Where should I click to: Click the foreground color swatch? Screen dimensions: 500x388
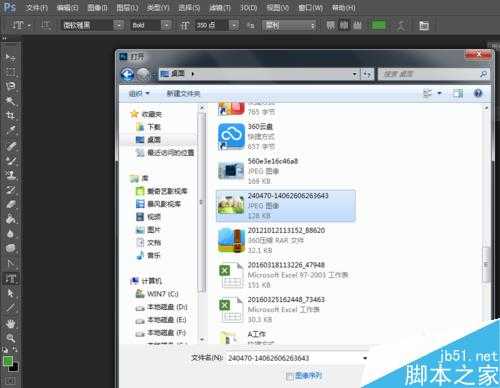tap(8, 361)
